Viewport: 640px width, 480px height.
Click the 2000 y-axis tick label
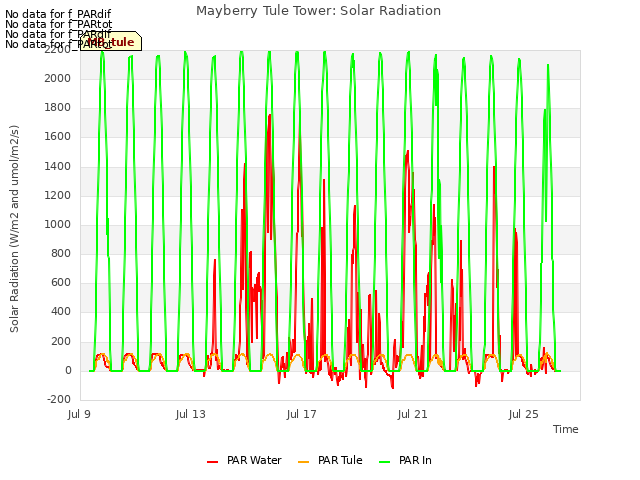tap(58, 78)
